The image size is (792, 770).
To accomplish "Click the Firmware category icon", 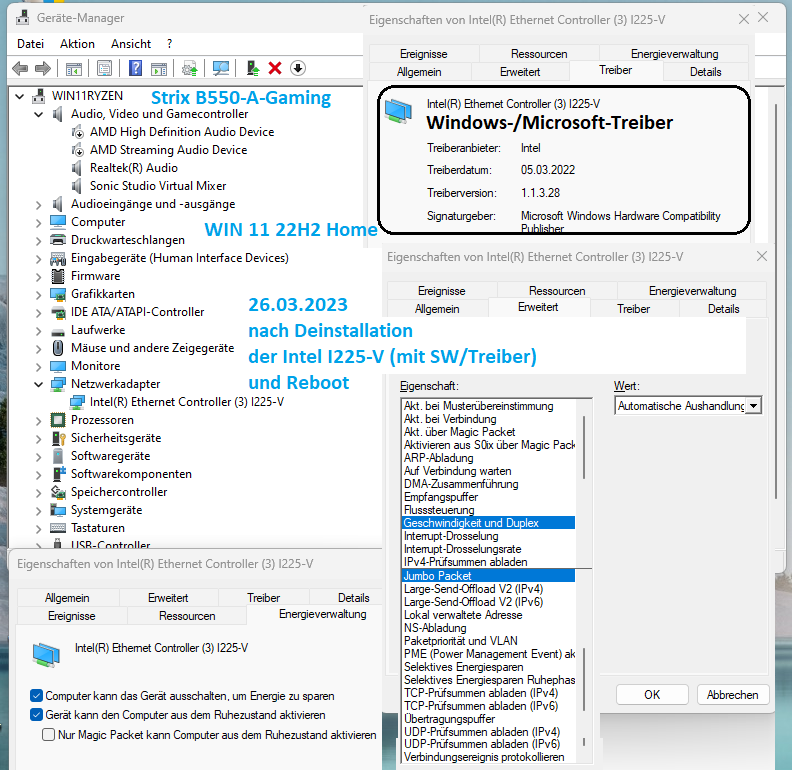I will coord(58,276).
